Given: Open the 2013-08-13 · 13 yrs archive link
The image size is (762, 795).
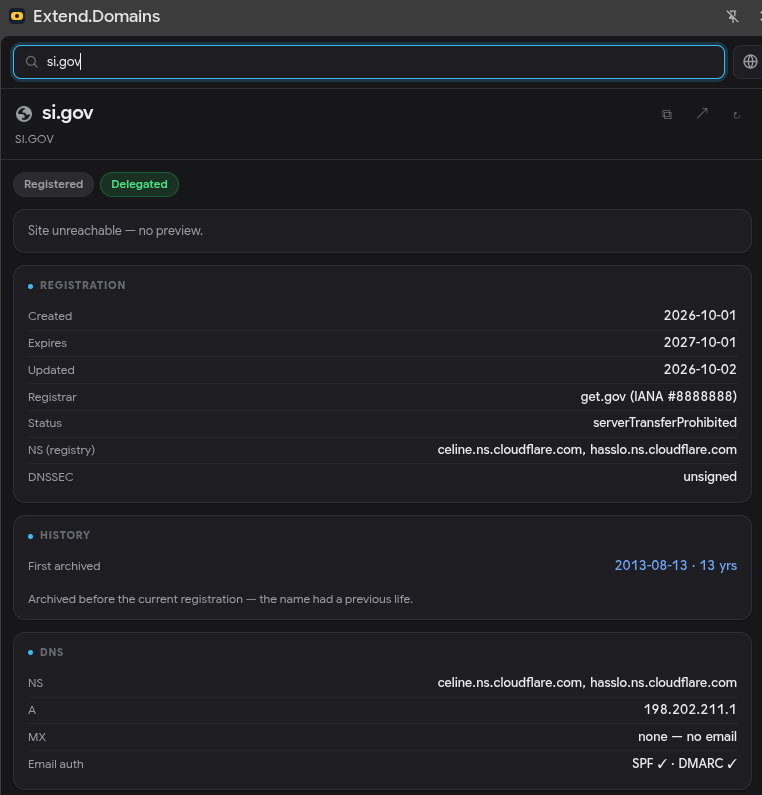Looking at the screenshot, I should tap(675, 565).
